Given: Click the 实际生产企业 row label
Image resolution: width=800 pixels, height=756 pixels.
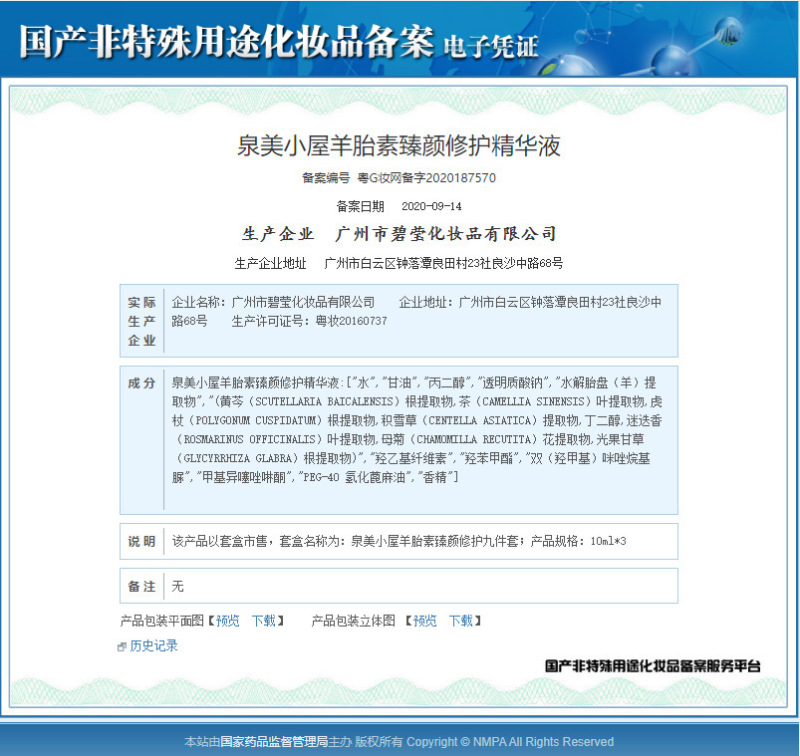Looking at the screenshot, I should point(142,321).
